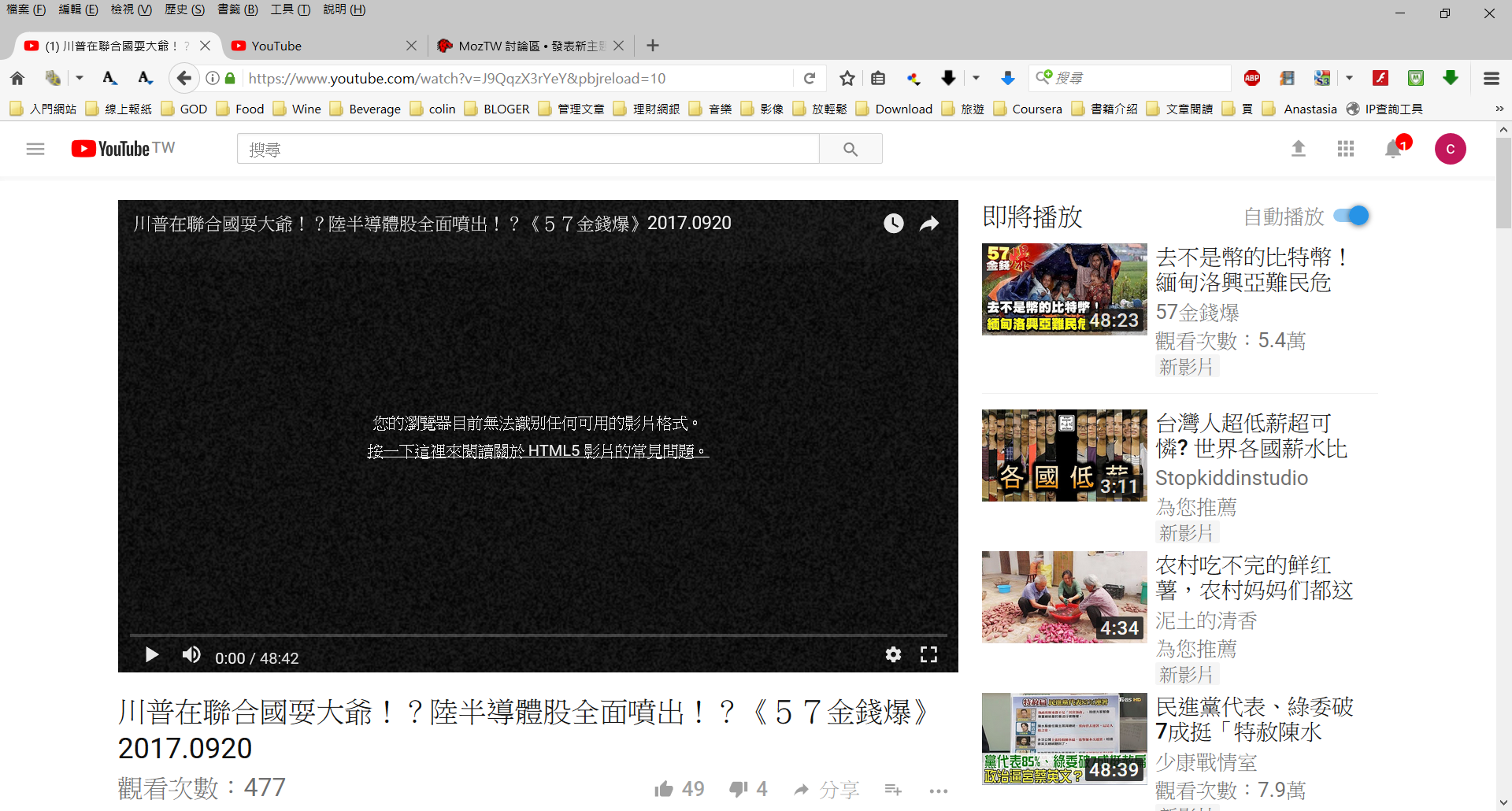
Task: Open YouTube notifications bell
Action: coord(1393,149)
